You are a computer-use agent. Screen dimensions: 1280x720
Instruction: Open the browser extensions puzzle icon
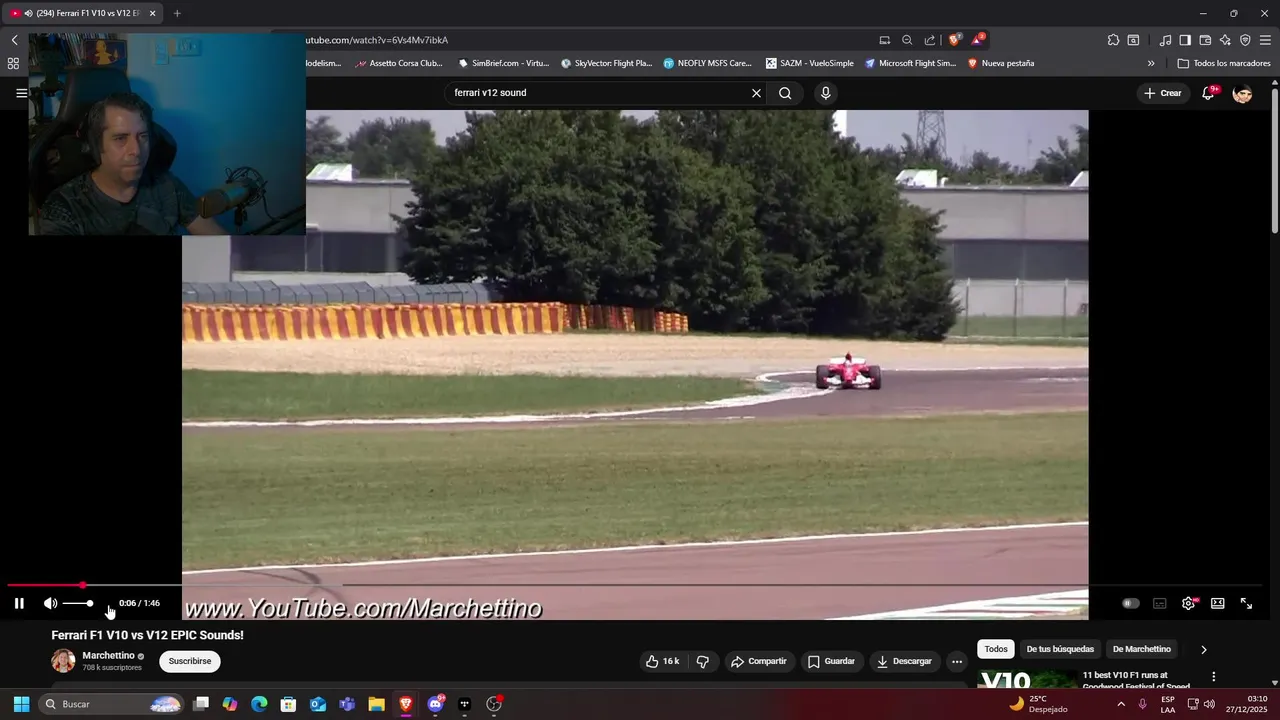[x=1113, y=40]
